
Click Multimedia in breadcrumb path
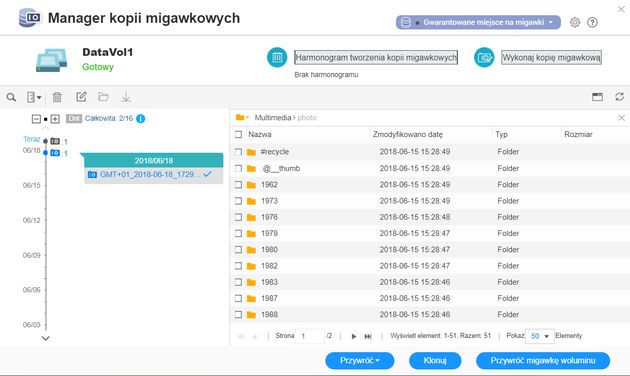click(x=273, y=118)
